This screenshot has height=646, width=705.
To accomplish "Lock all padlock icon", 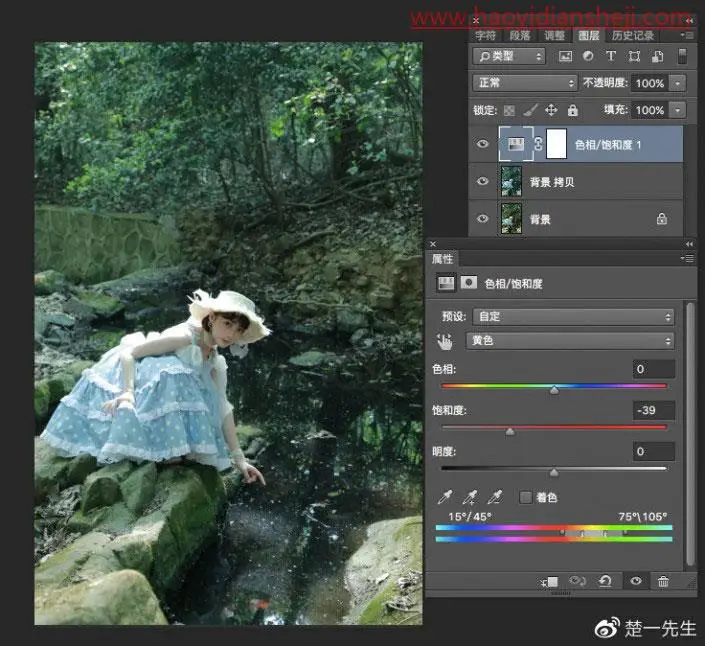I will click(x=572, y=110).
